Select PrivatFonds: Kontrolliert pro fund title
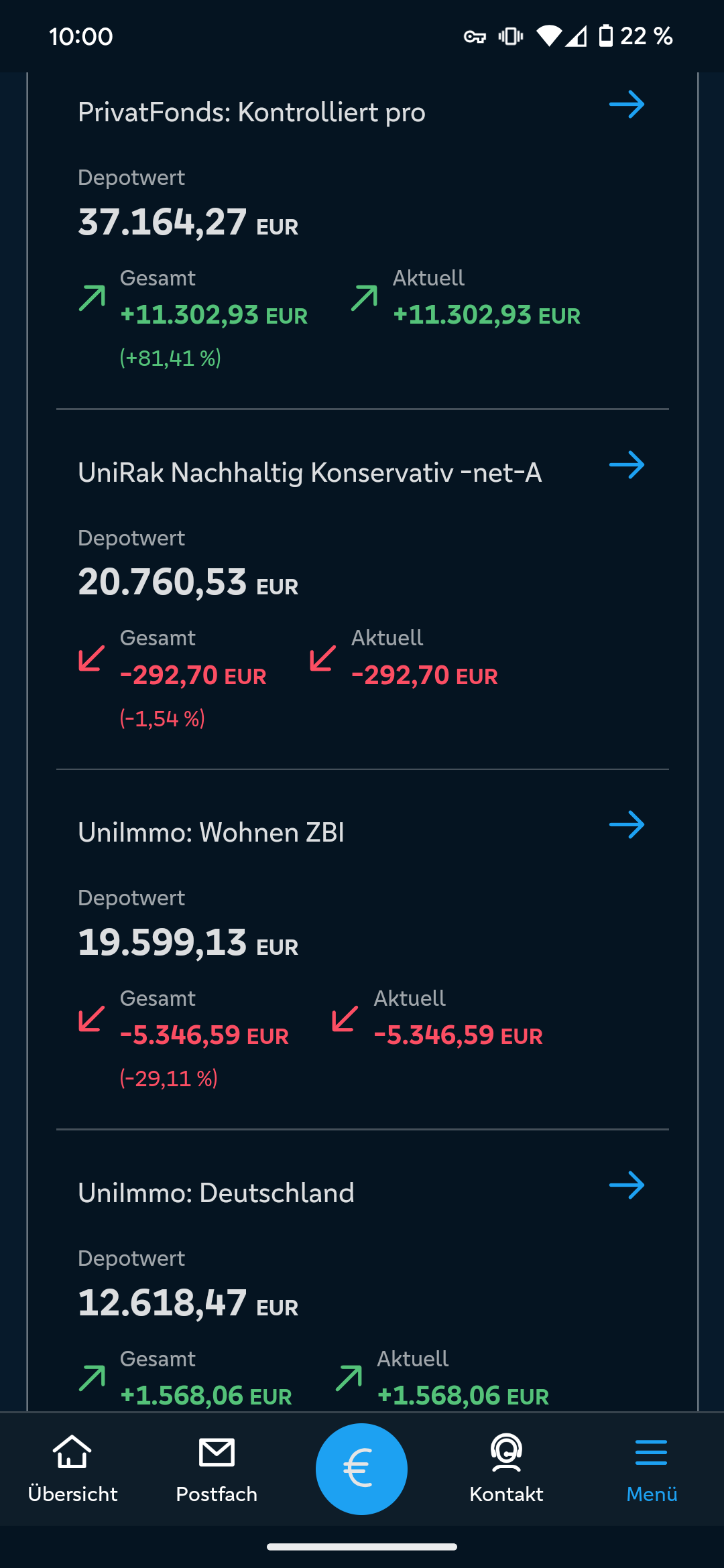The height and width of the screenshot is (1568, 724). [251, 113]
